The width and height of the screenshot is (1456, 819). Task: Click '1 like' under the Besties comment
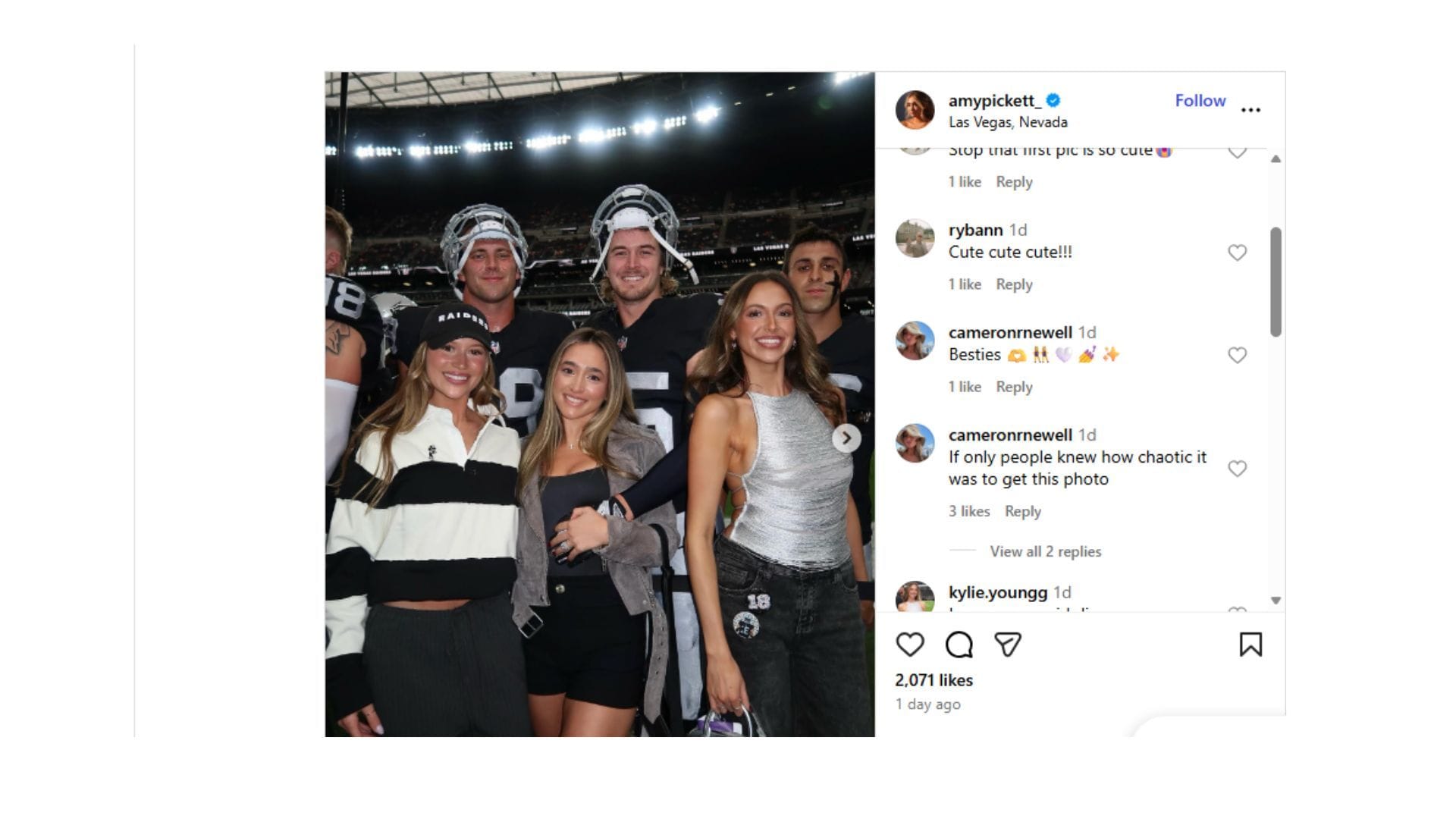[964, 387]
